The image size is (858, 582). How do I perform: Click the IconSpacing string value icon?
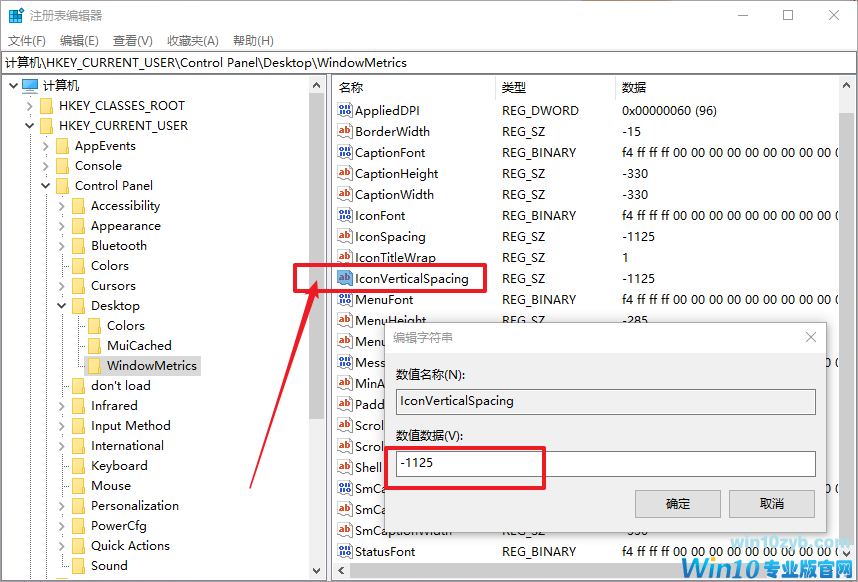(x=344, y=236)
